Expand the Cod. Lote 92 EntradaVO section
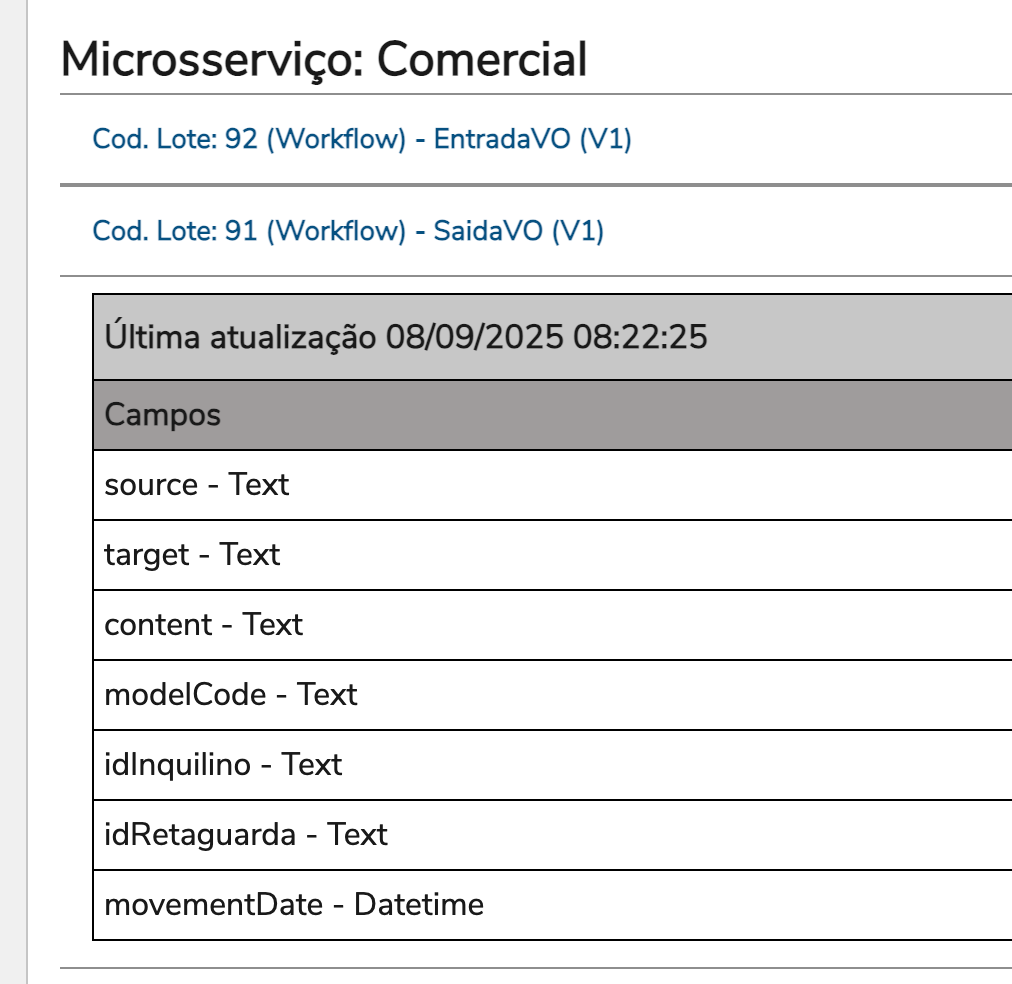Viewport: 1012px width, 984px height. pyautogui.click(x=361, y=139)
